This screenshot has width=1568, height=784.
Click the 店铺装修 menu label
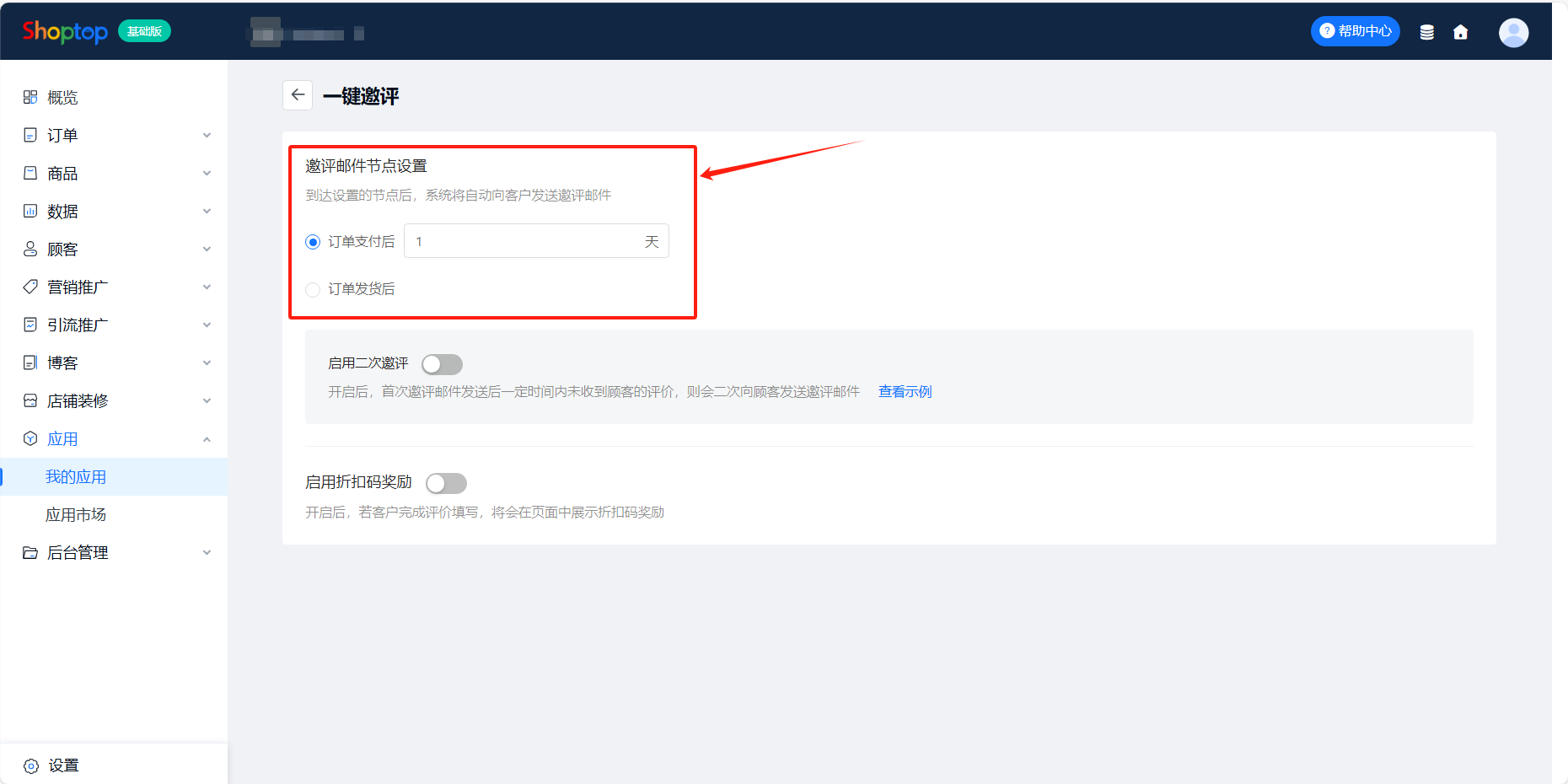[78, 400]
